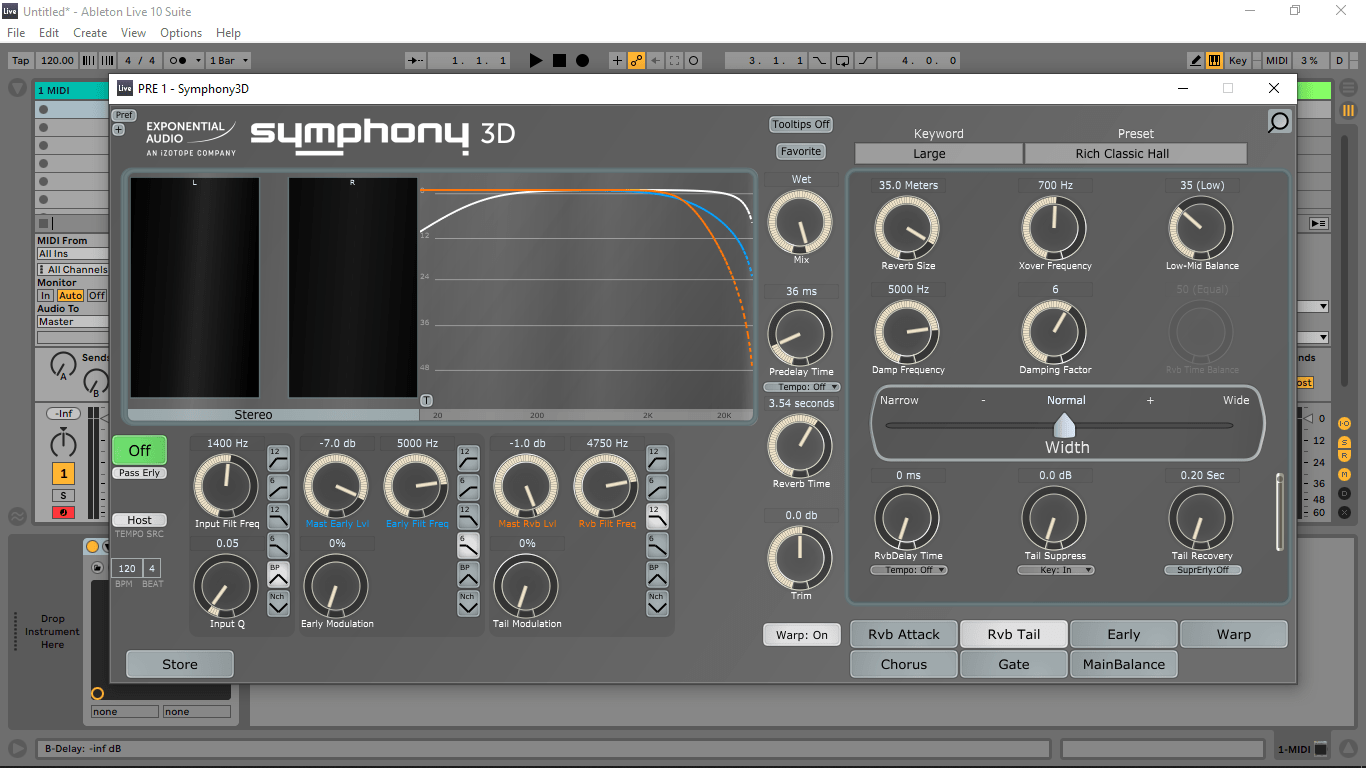Switch to the Chorus tab

click(x=903, y=664)
